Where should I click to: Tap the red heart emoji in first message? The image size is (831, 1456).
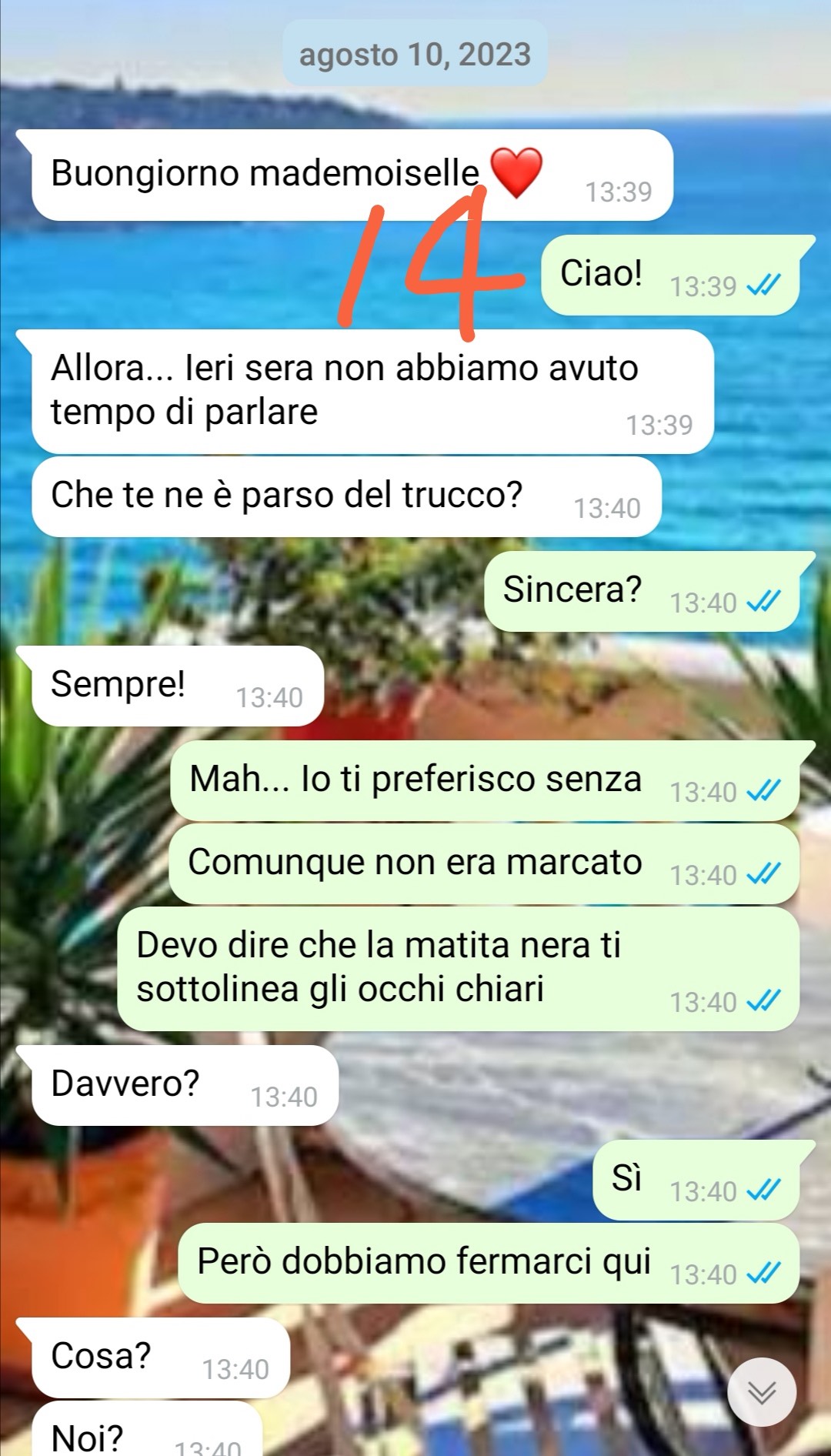tap(516, 172)
